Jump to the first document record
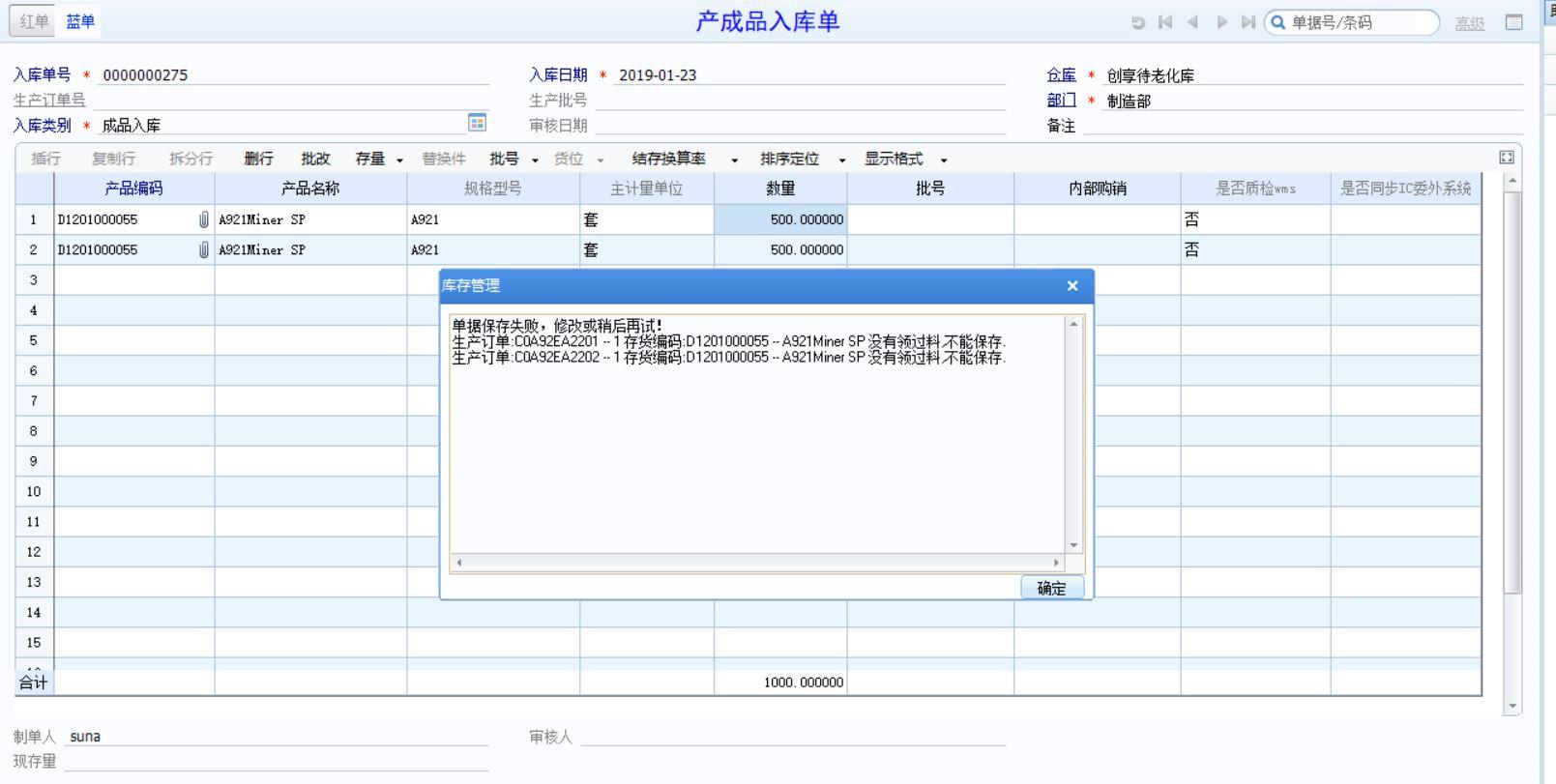Viewport: 1556px width, 784px height. 1165,22
